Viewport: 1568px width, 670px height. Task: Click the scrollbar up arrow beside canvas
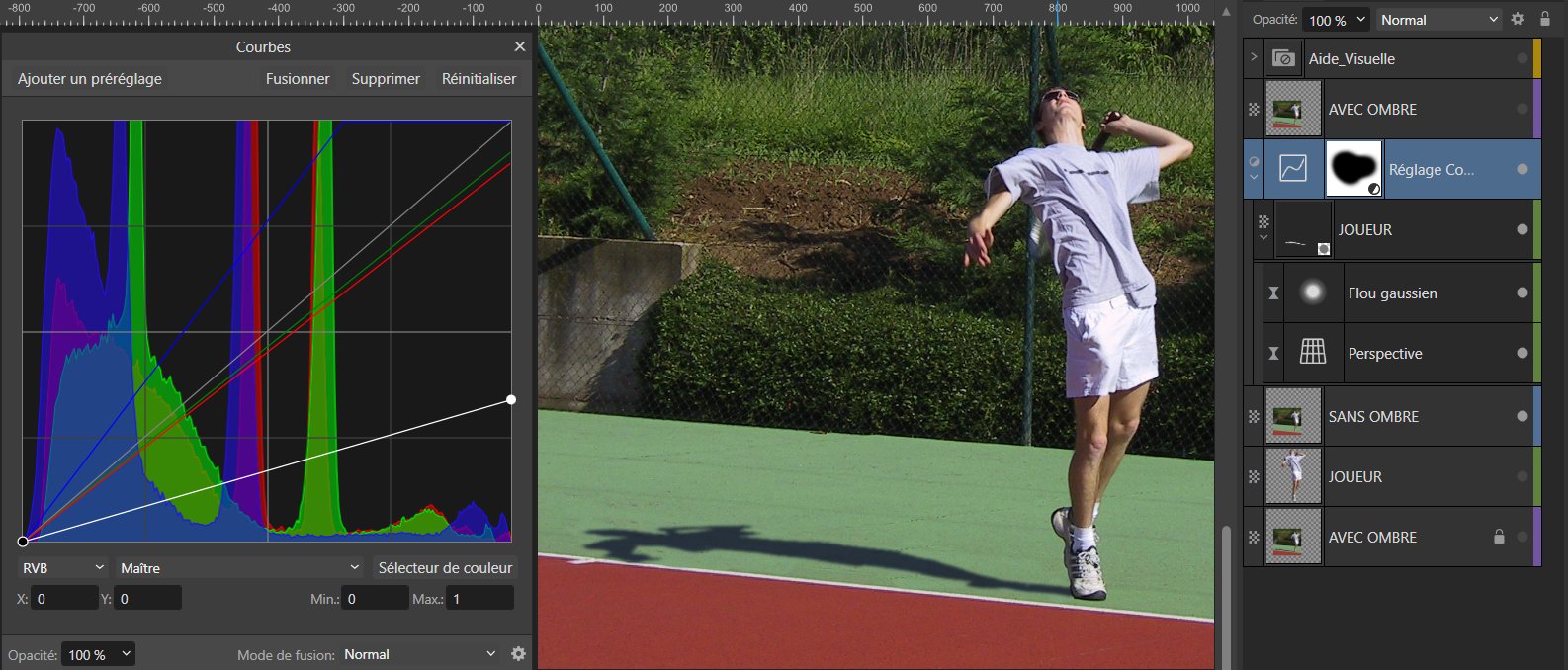[1226, 12]
